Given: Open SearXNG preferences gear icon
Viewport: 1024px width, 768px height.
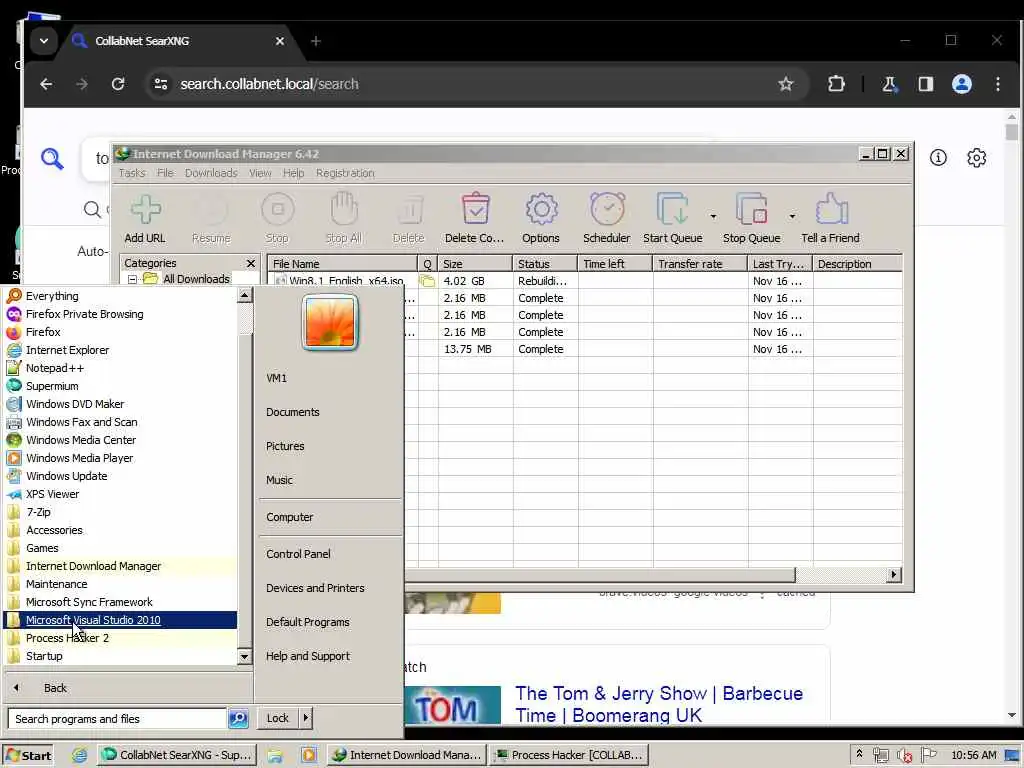Looking at the screenshot, I should click(976, 157).
